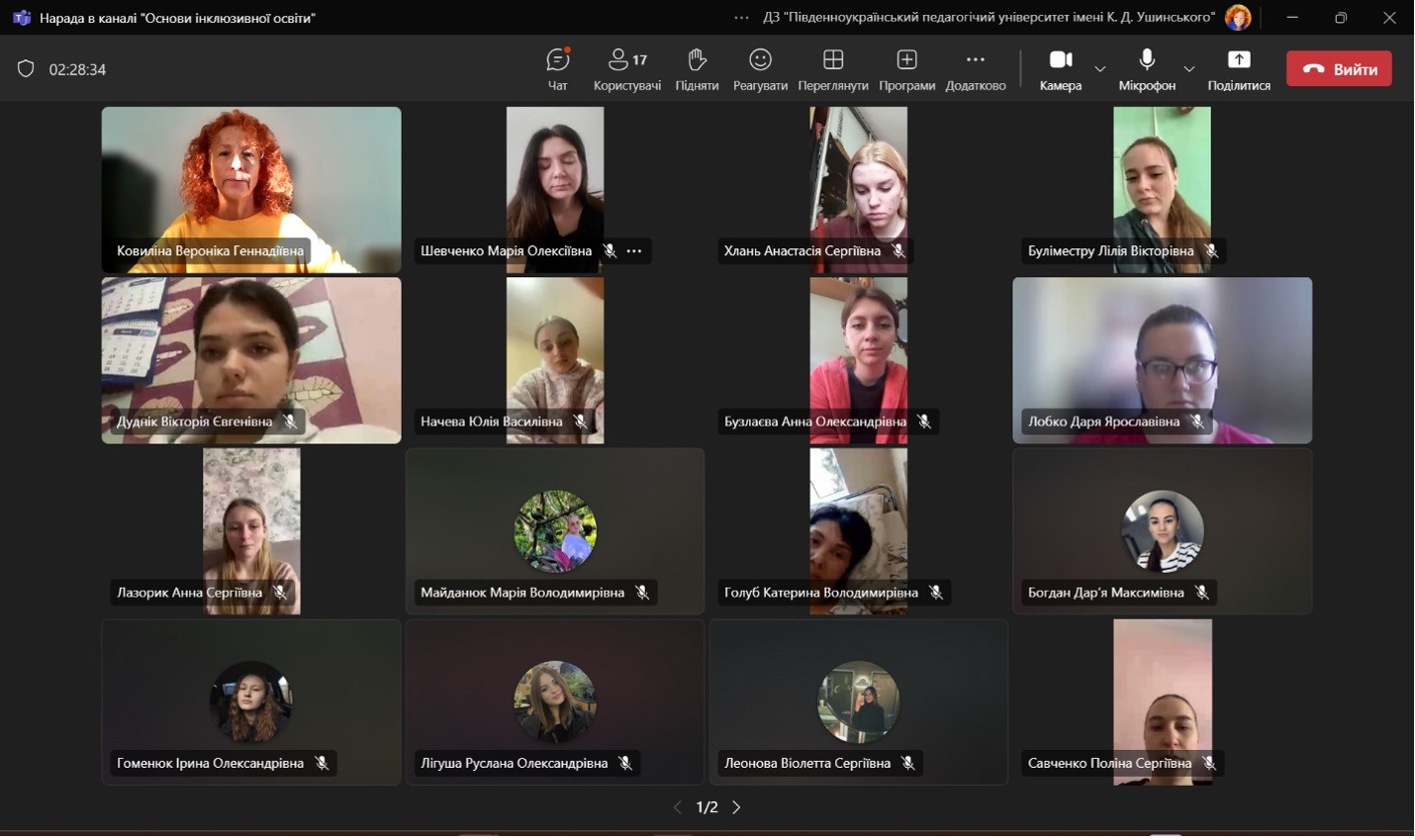Go to the next participants page
This screenshot has width=1415, height=840.
click(736, 807)
